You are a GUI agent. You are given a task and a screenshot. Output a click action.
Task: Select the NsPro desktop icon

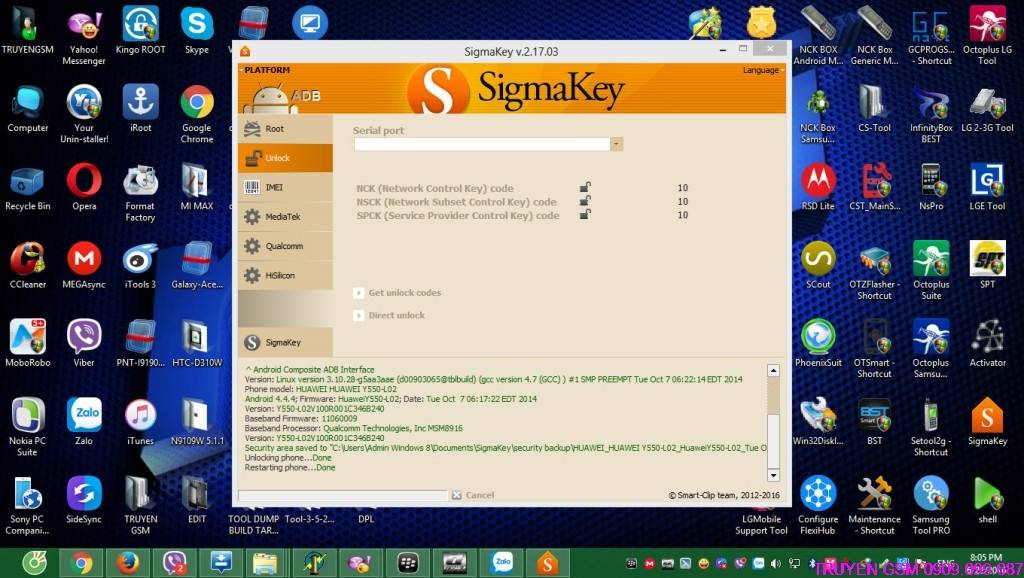931,189
